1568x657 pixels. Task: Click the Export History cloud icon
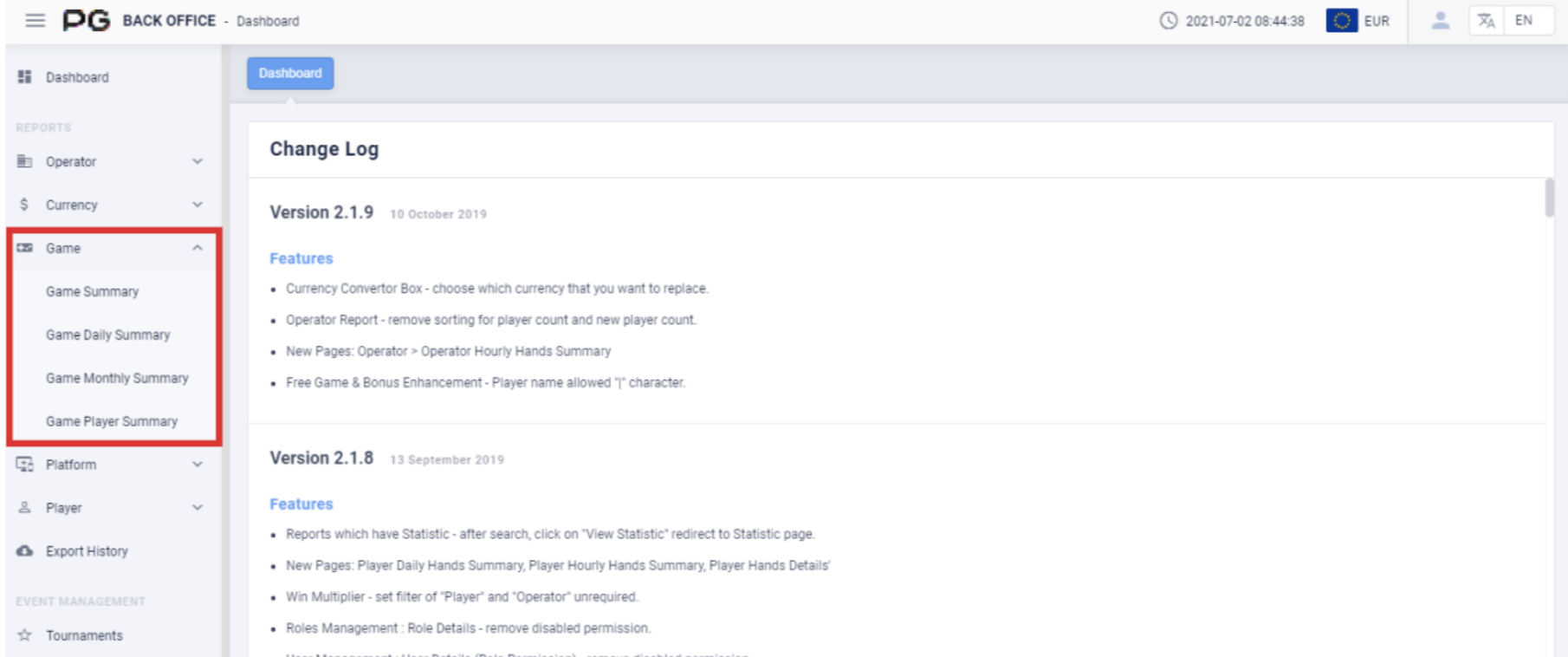point(25,551)
